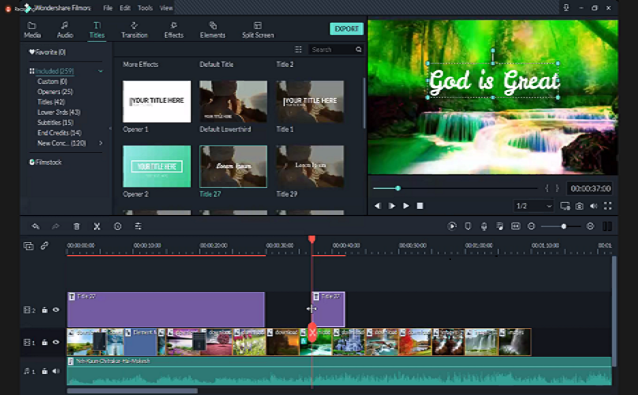
Task: Switch to the Audio tab
Action: (65, 30)
